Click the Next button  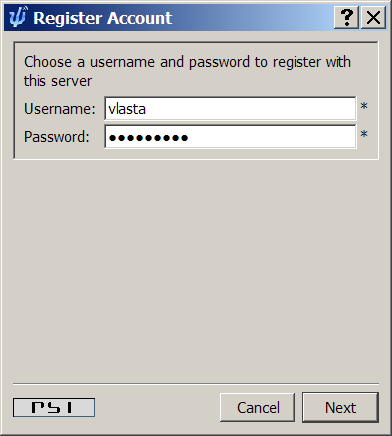pyautogui.click(x=340, y=407)
